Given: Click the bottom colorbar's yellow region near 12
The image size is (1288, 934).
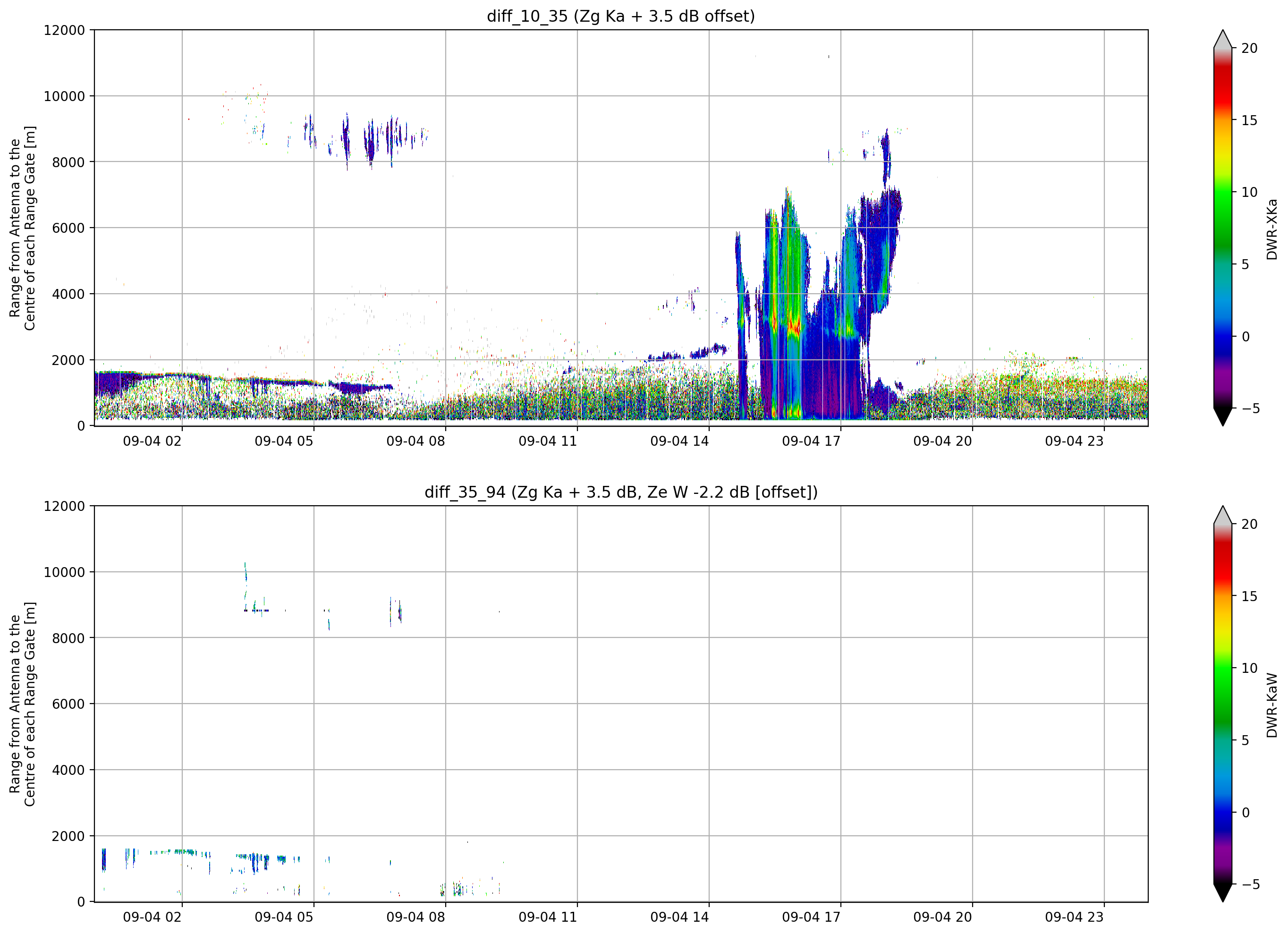Looking at the screenshot, I should click(x=1223, y=639).
